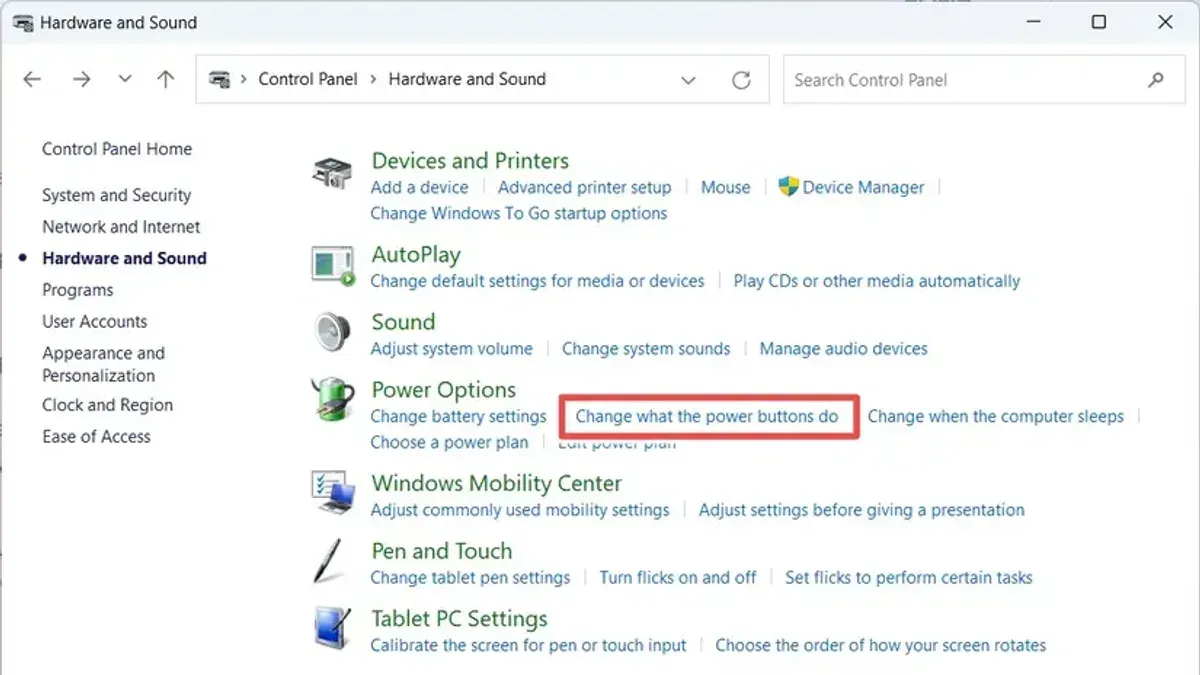Expand the address bar history dropdown

[688, 80]
